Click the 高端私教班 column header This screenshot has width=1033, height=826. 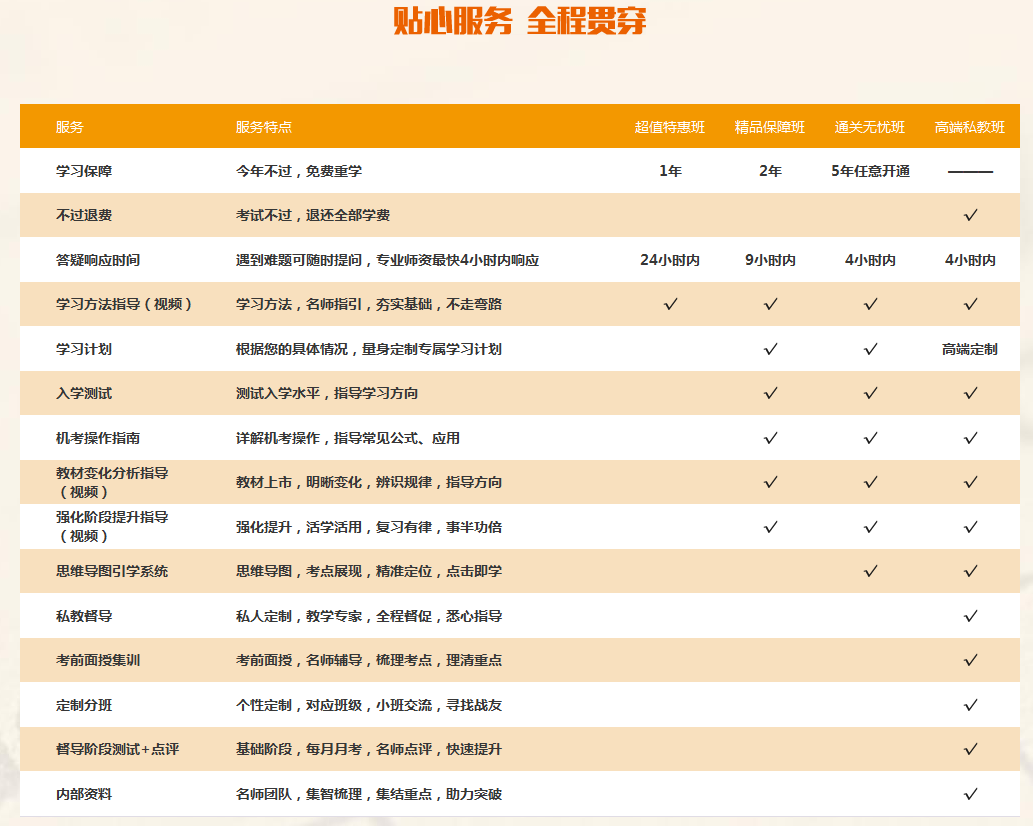tap(970, 127)
